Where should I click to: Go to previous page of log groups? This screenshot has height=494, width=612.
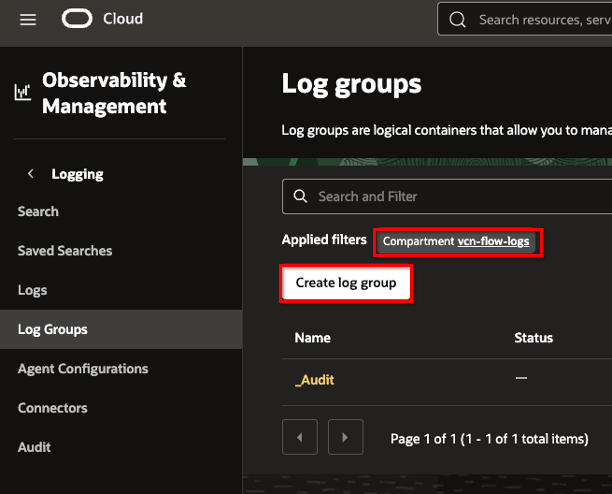tap(300, 437)
